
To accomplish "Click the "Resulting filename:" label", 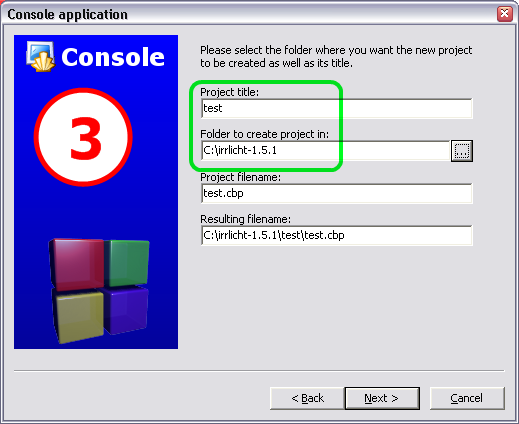I will (245, 219).
